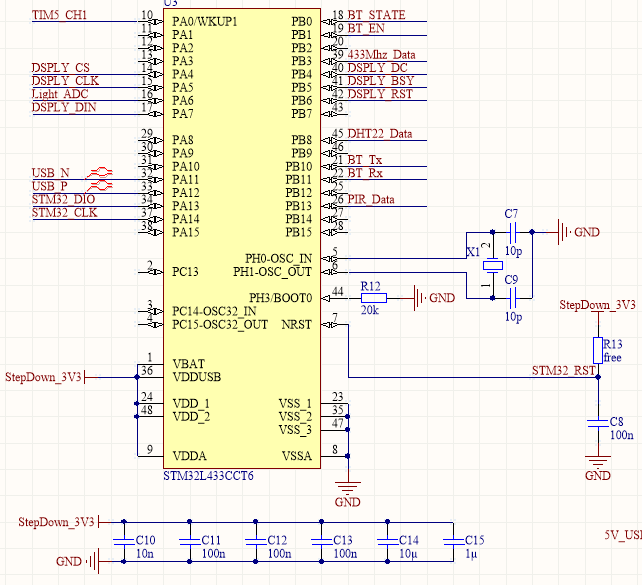Select resistor R13 symbol
Screen dimensions: 642x585
(598, 350)
